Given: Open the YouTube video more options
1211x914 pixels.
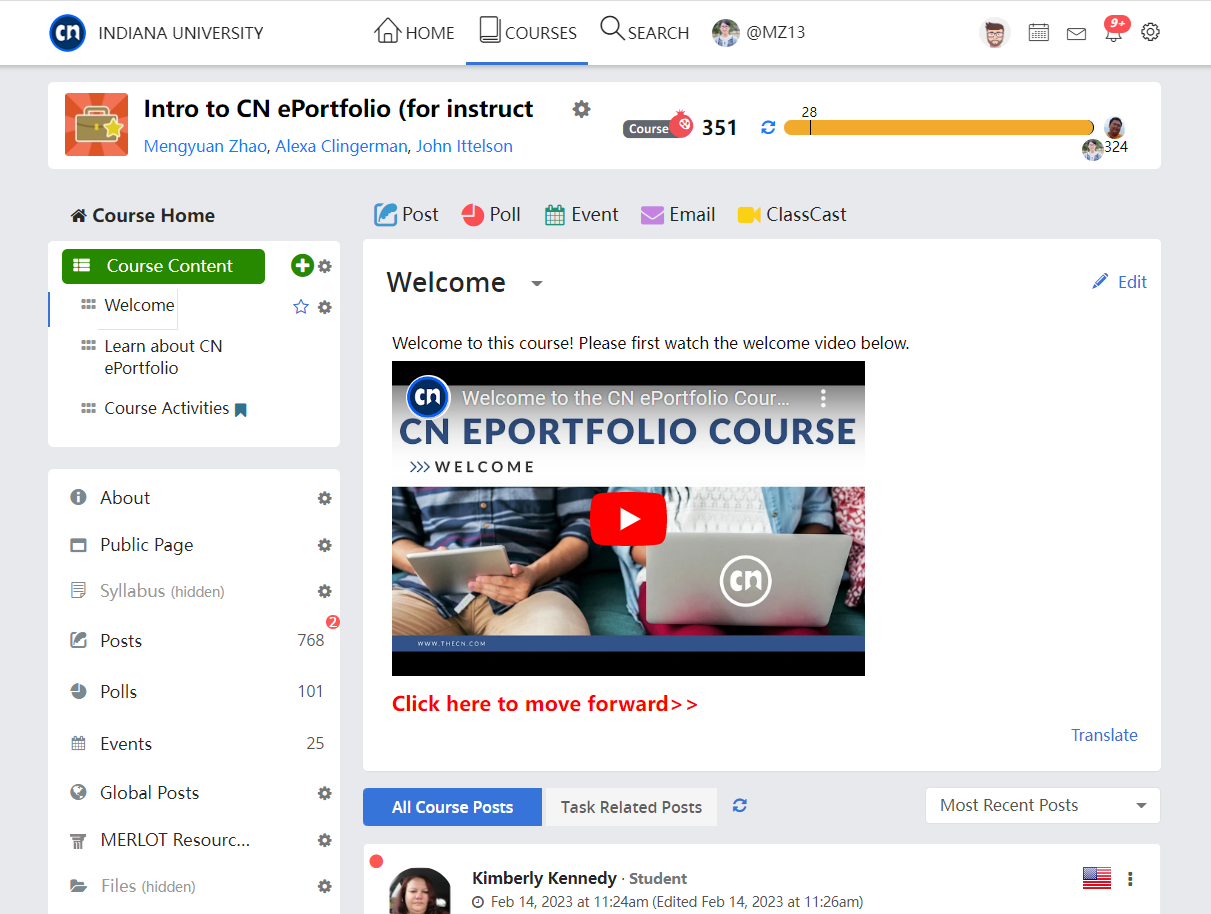Looking at the screenshot, I should click(823, 398).
